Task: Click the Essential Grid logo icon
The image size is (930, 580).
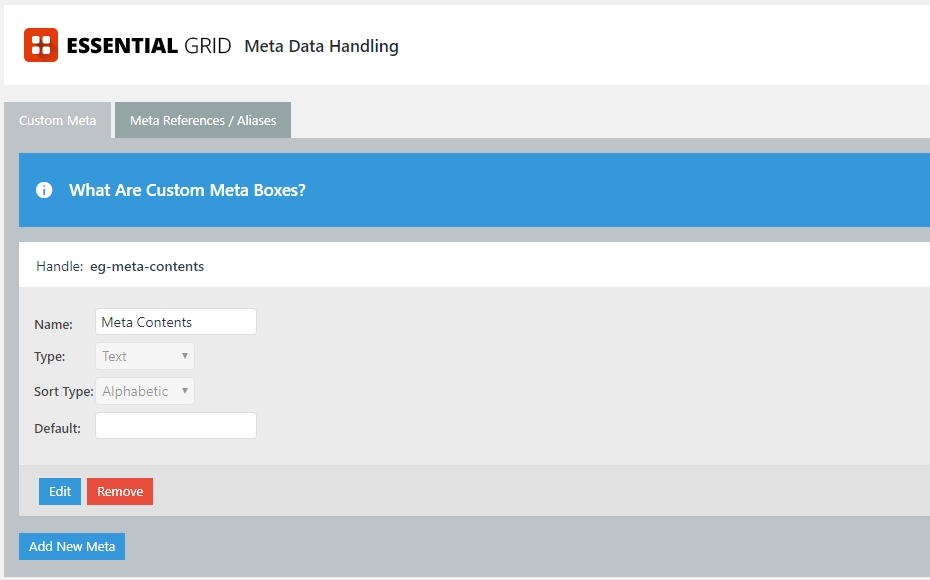Action: coord(41,45)
